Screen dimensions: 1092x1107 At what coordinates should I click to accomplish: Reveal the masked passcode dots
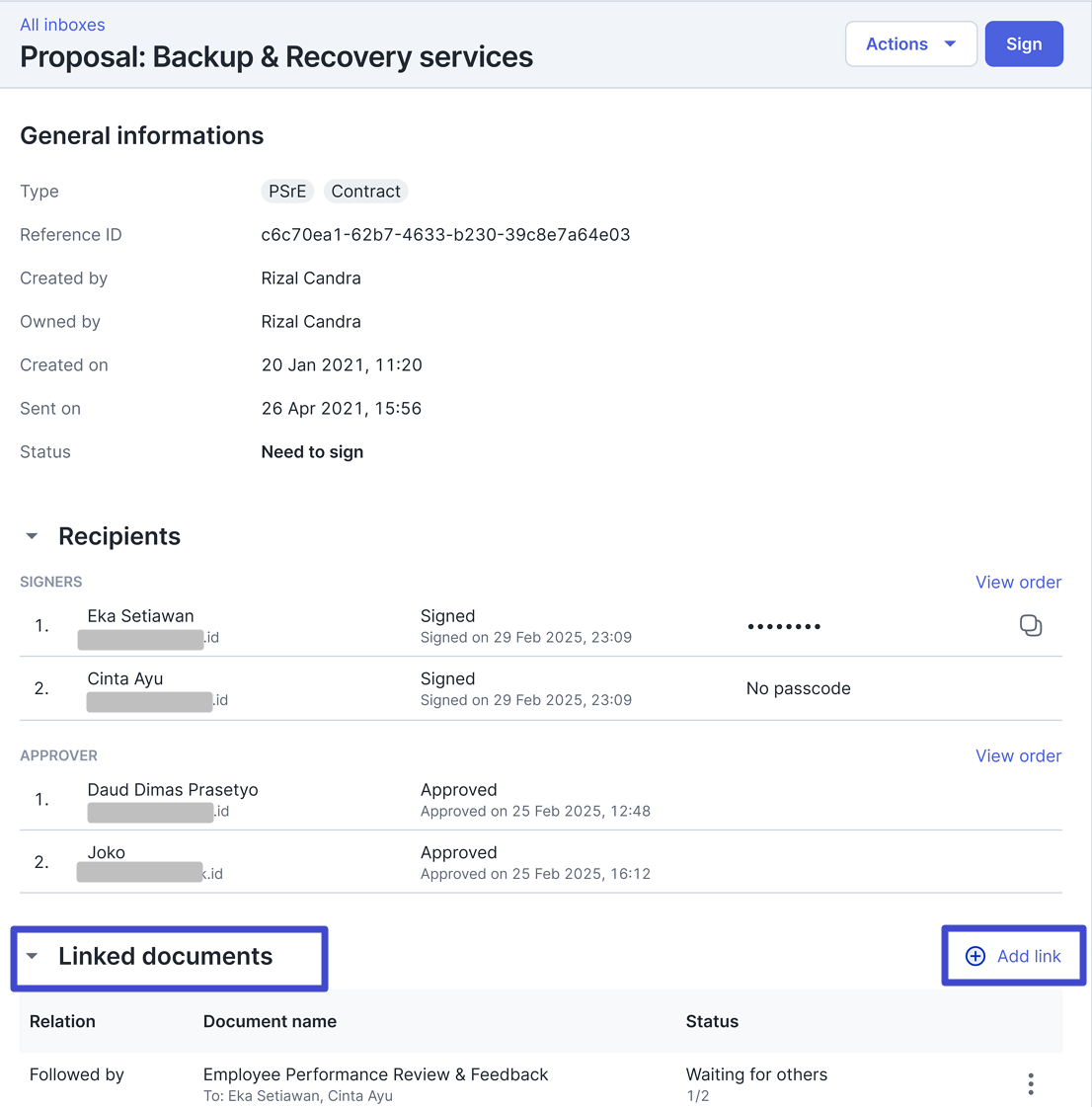click(x=784, y=627)
